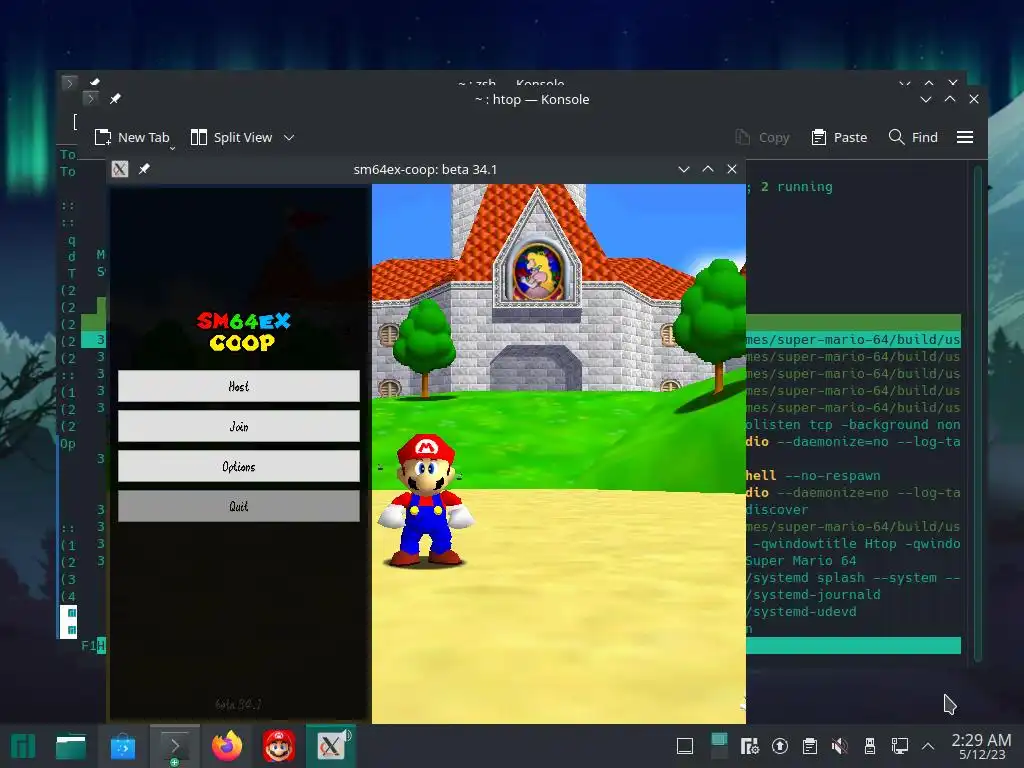This screenshot has height=768, width=1024.
Task: Click htop text '2 running'
Action: coord(797,187)
